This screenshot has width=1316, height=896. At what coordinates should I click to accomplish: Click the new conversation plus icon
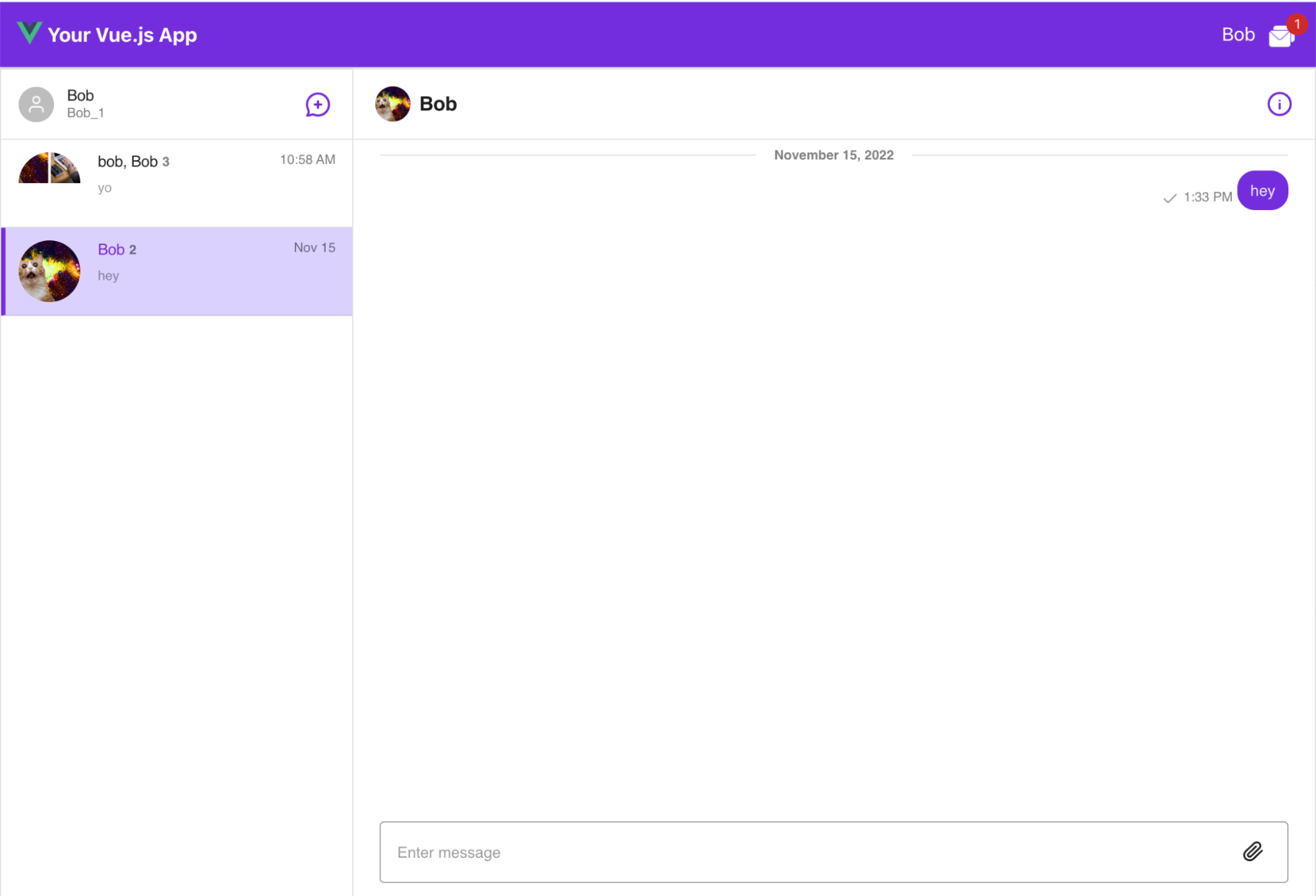317,105
